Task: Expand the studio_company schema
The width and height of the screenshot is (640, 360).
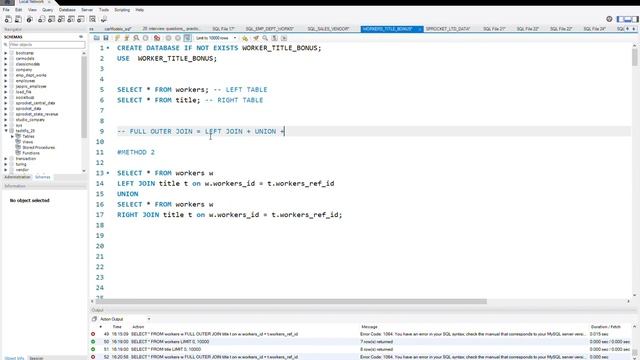Action: [6, 120]
